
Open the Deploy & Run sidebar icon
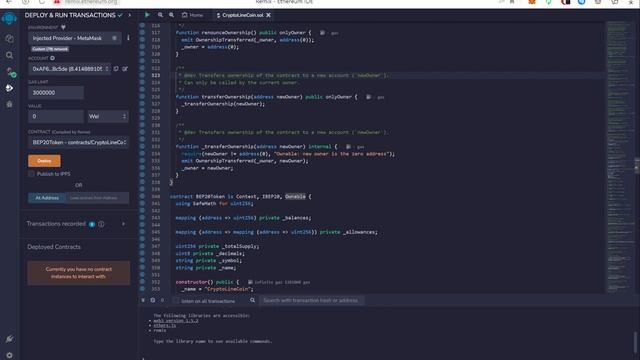pyautogui.click(x=9, y=88)
